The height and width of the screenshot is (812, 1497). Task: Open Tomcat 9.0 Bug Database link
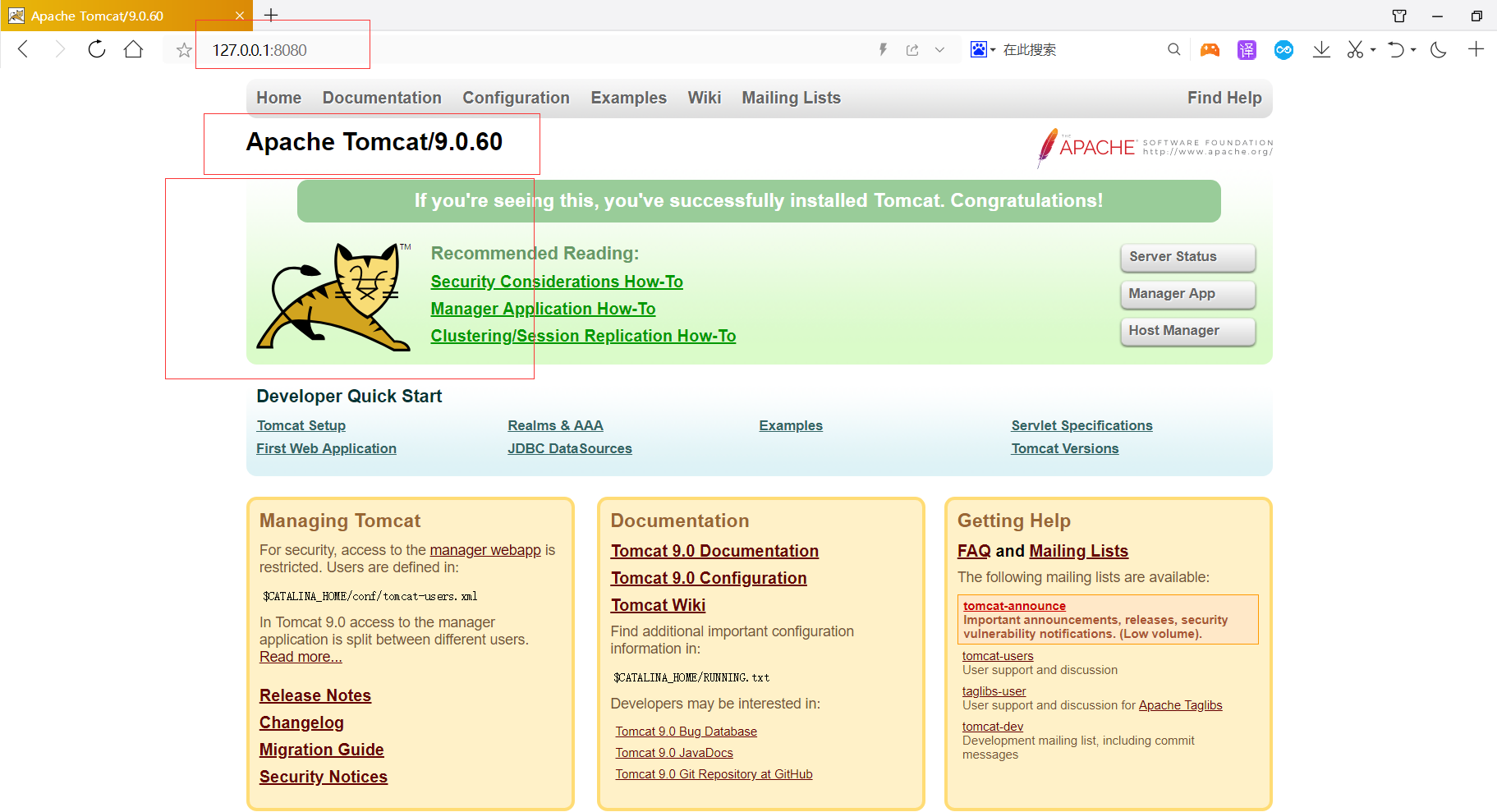[x=687, y=732]
